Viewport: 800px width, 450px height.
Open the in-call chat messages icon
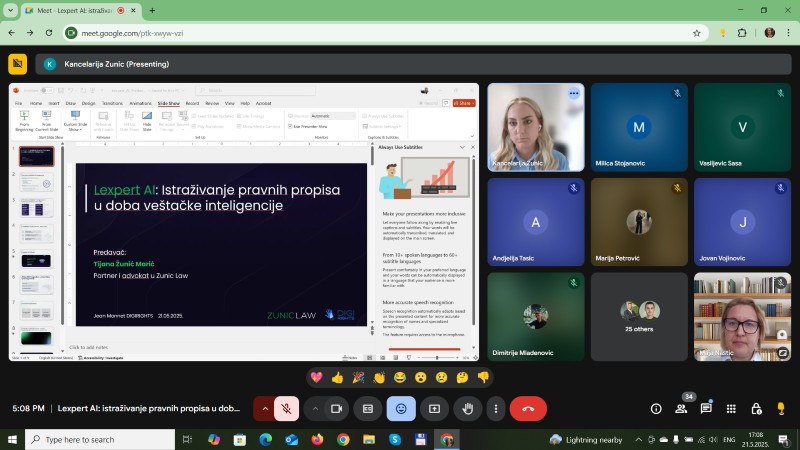(706, 409)
